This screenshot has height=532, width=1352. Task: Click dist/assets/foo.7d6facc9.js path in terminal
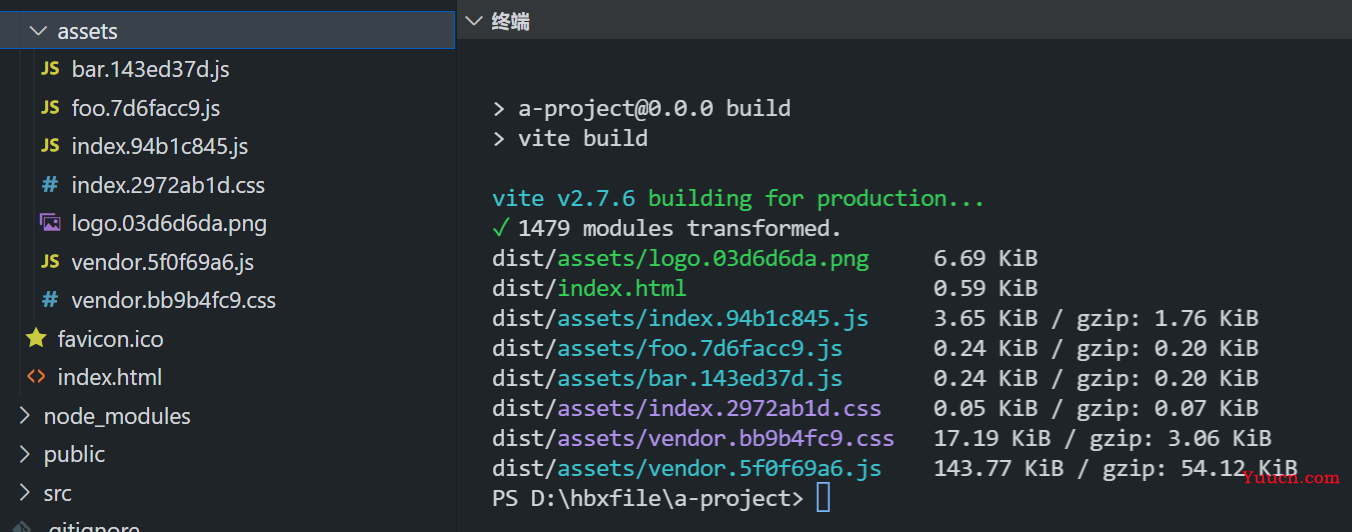[x=667, y=348]
